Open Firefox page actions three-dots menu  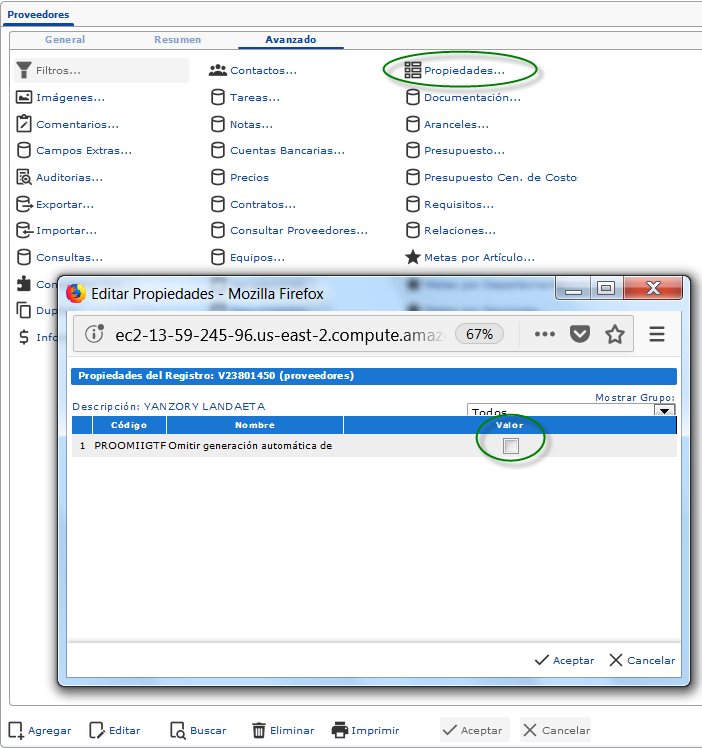pyautogui.click(x=545, y=334)
